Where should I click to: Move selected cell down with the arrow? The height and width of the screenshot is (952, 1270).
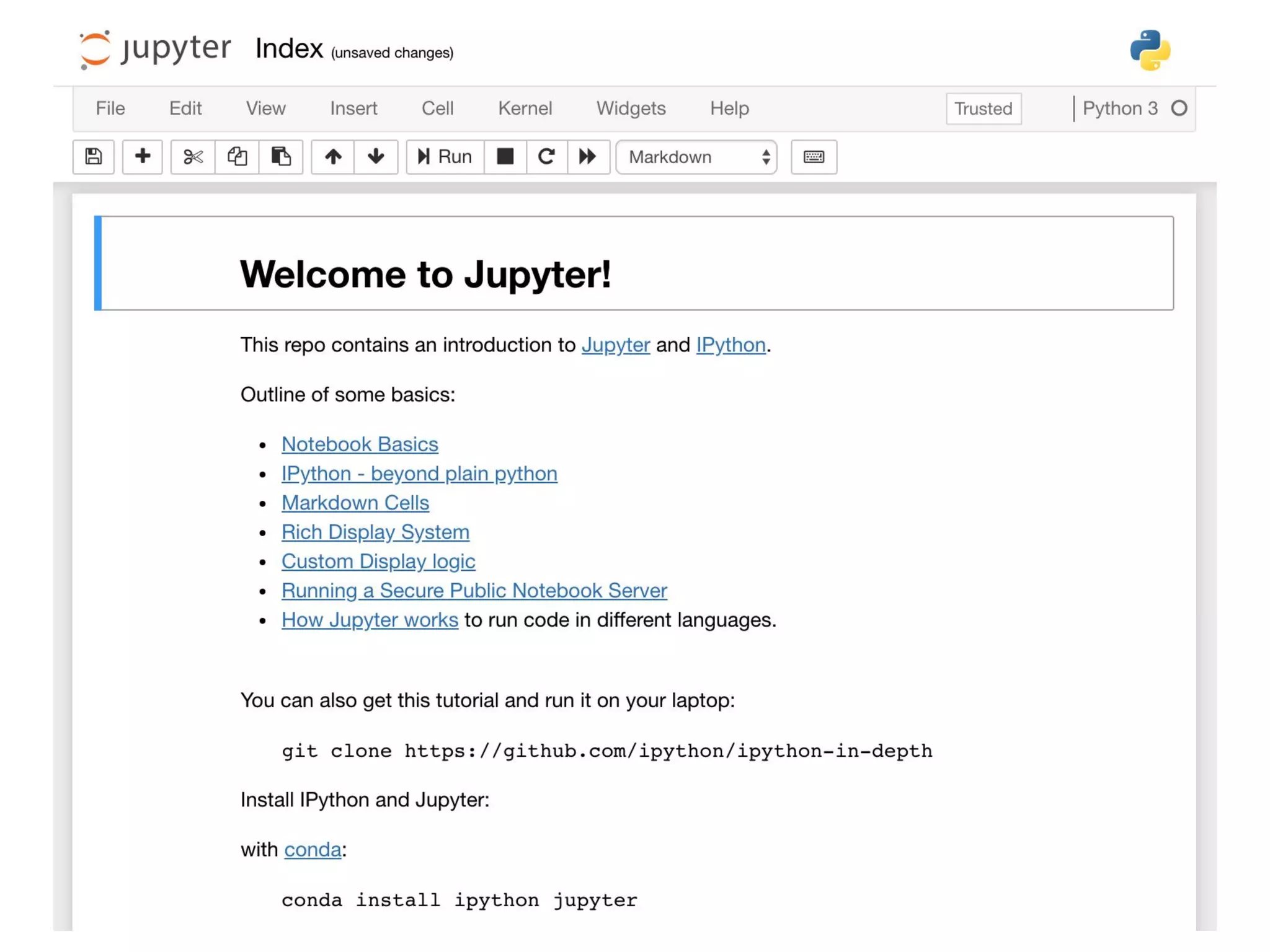(x=376, y=157)
